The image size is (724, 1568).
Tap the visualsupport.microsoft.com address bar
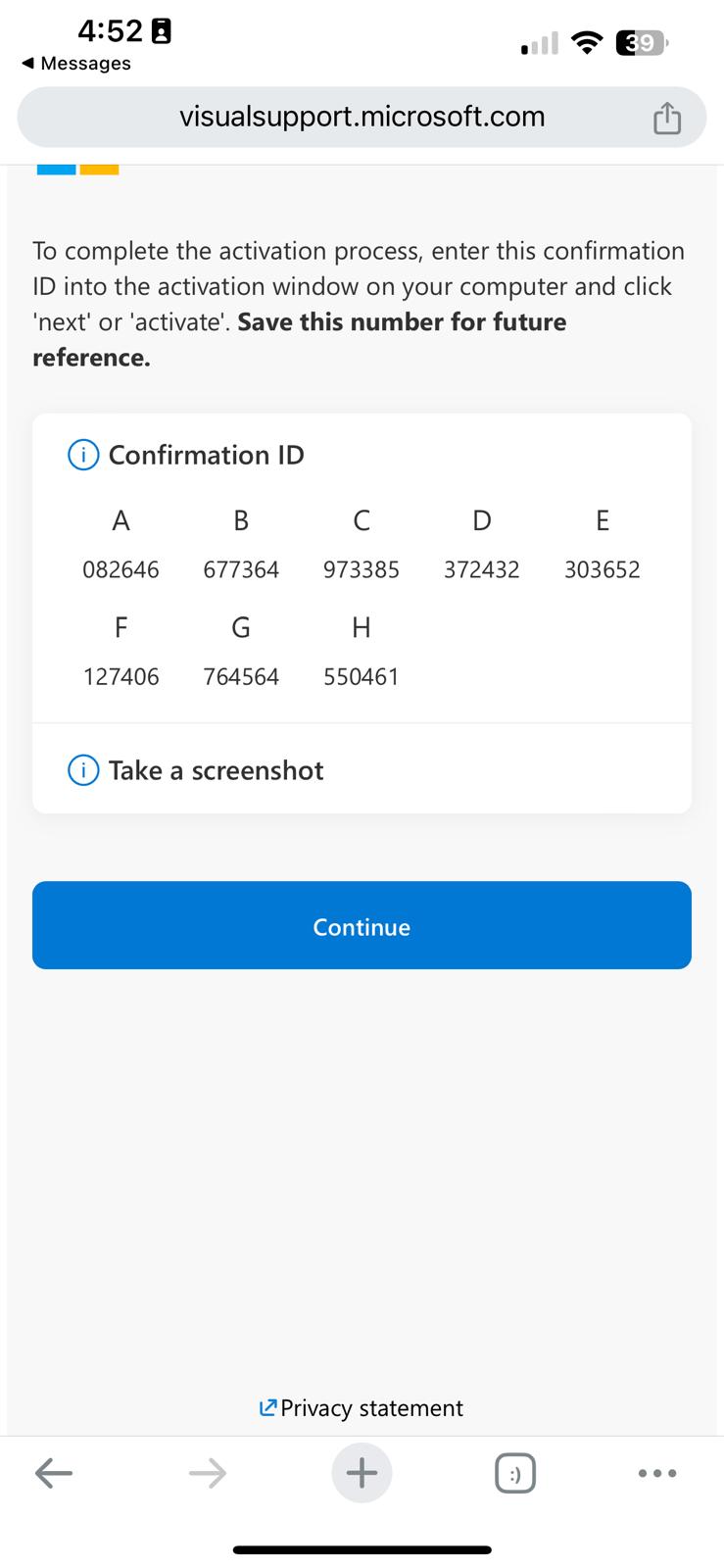(x=362, y=118)
